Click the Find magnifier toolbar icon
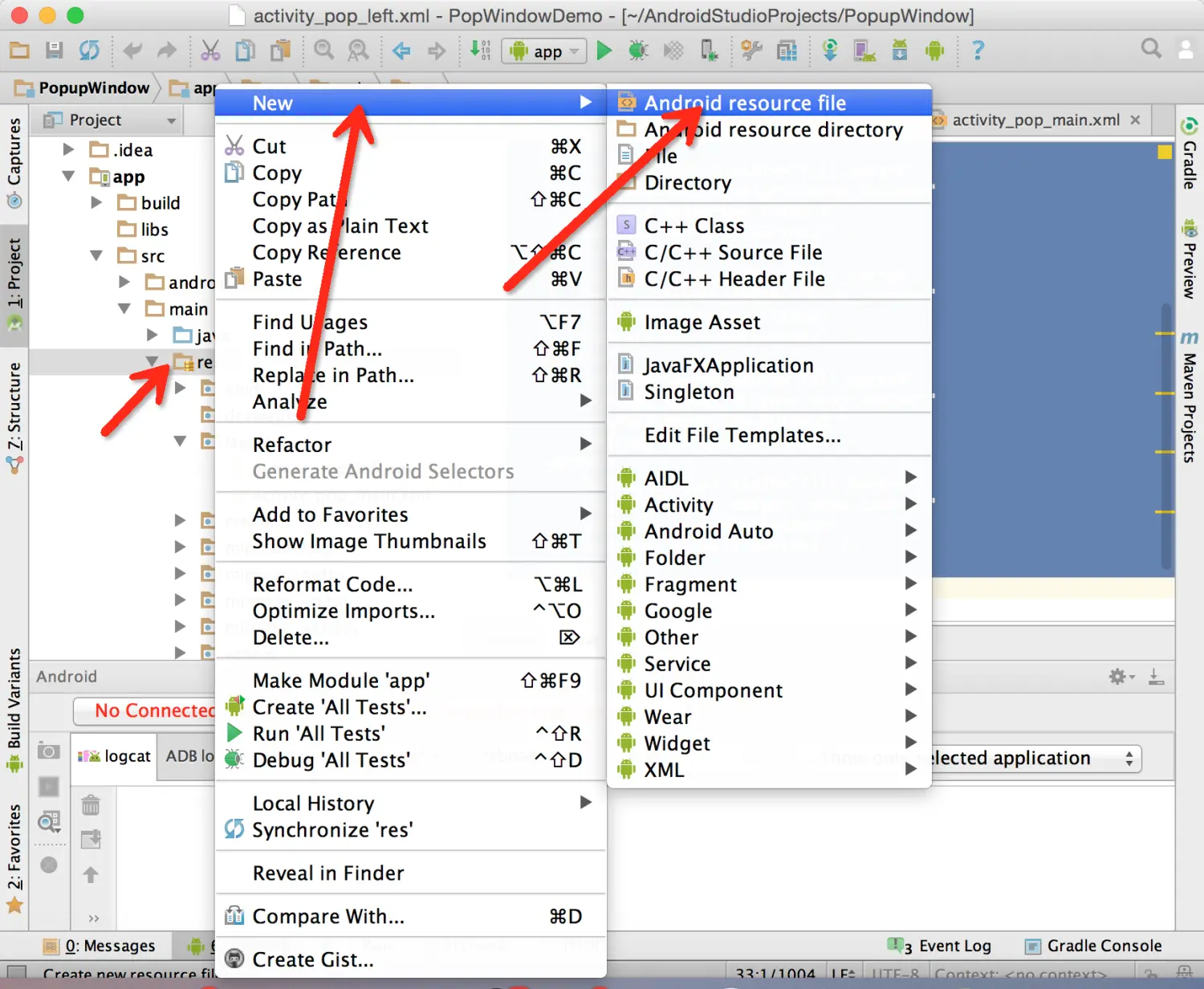The image size is (1204, 989). pyautogui.click(x=323, y=51)
